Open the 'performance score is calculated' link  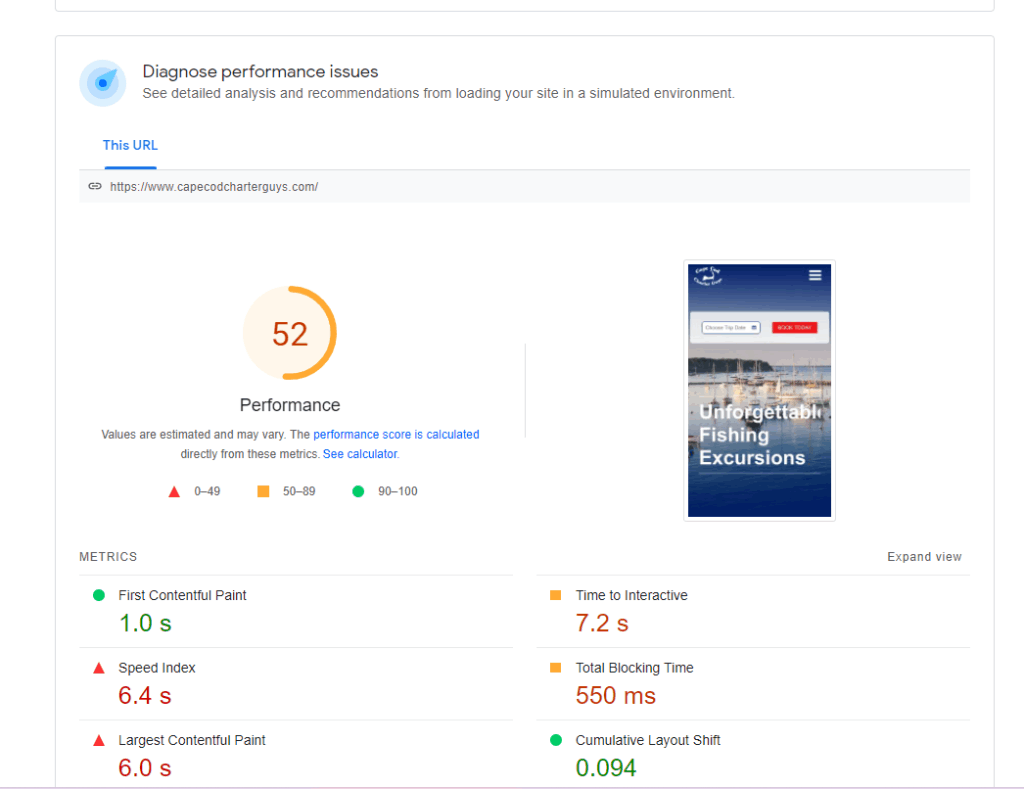tap(396, 435)
